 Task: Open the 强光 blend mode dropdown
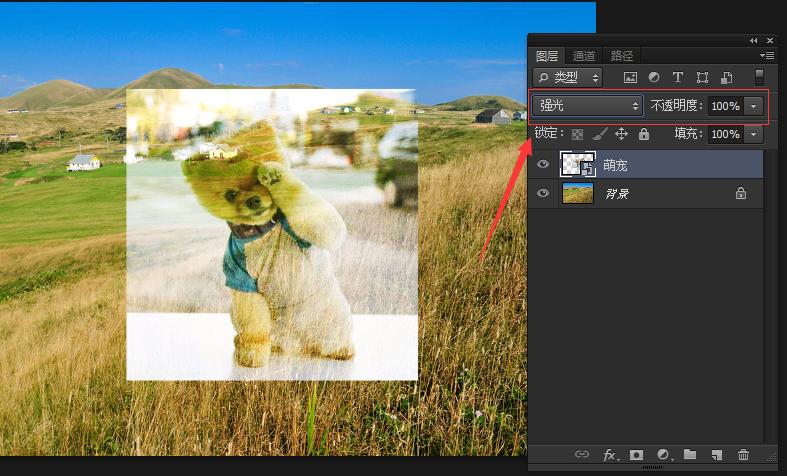pyautogui.click(x=587, y=105)
